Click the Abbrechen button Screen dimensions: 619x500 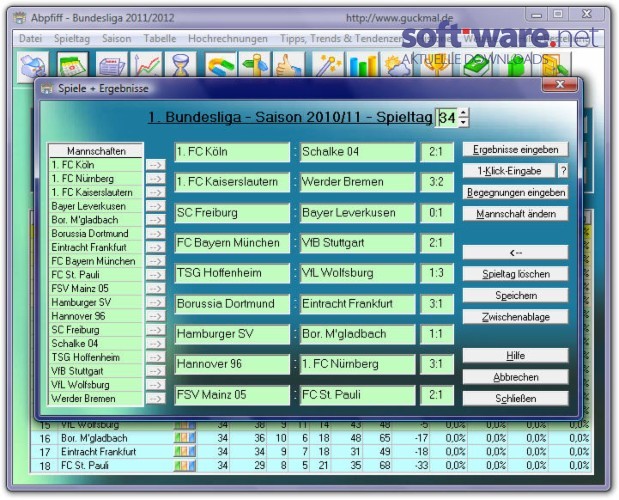(516, 377)
